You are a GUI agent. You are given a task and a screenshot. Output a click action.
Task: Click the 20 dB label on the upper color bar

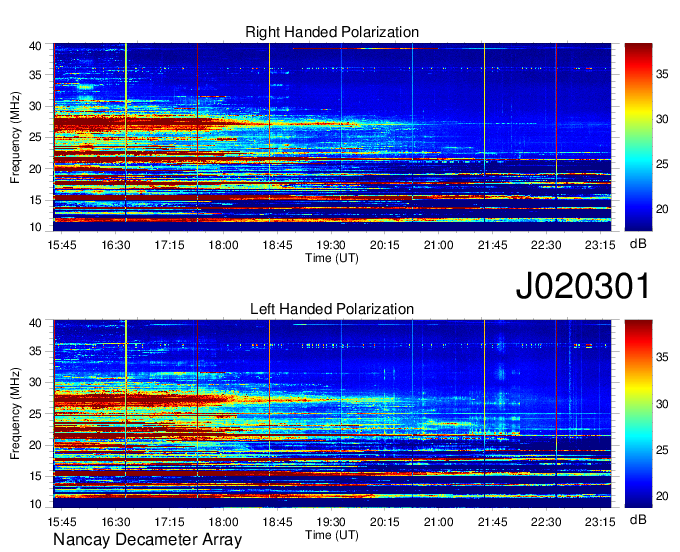(x=663, y=209)
